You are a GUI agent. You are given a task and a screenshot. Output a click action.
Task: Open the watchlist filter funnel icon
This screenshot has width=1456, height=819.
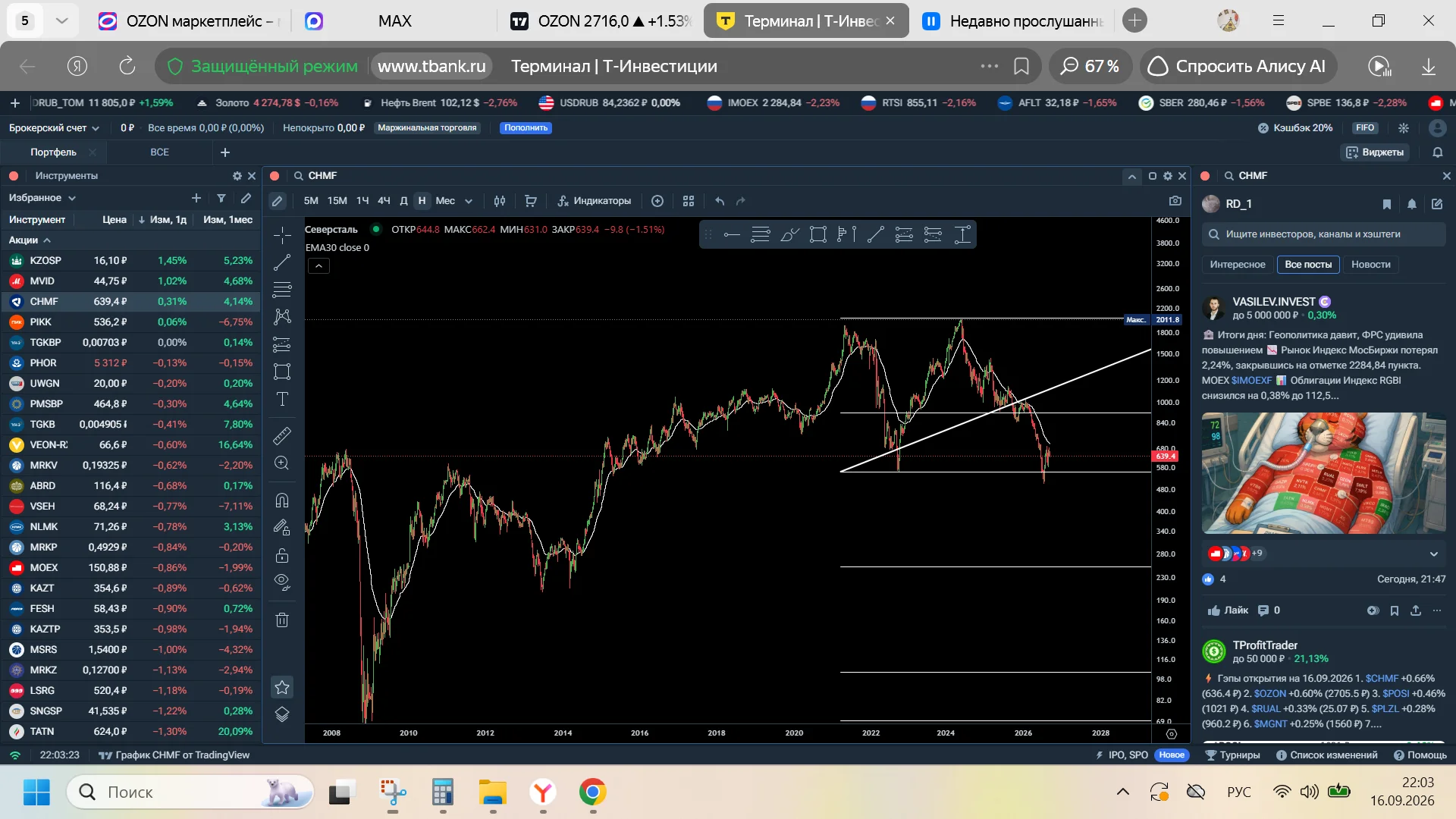point(221,198)
